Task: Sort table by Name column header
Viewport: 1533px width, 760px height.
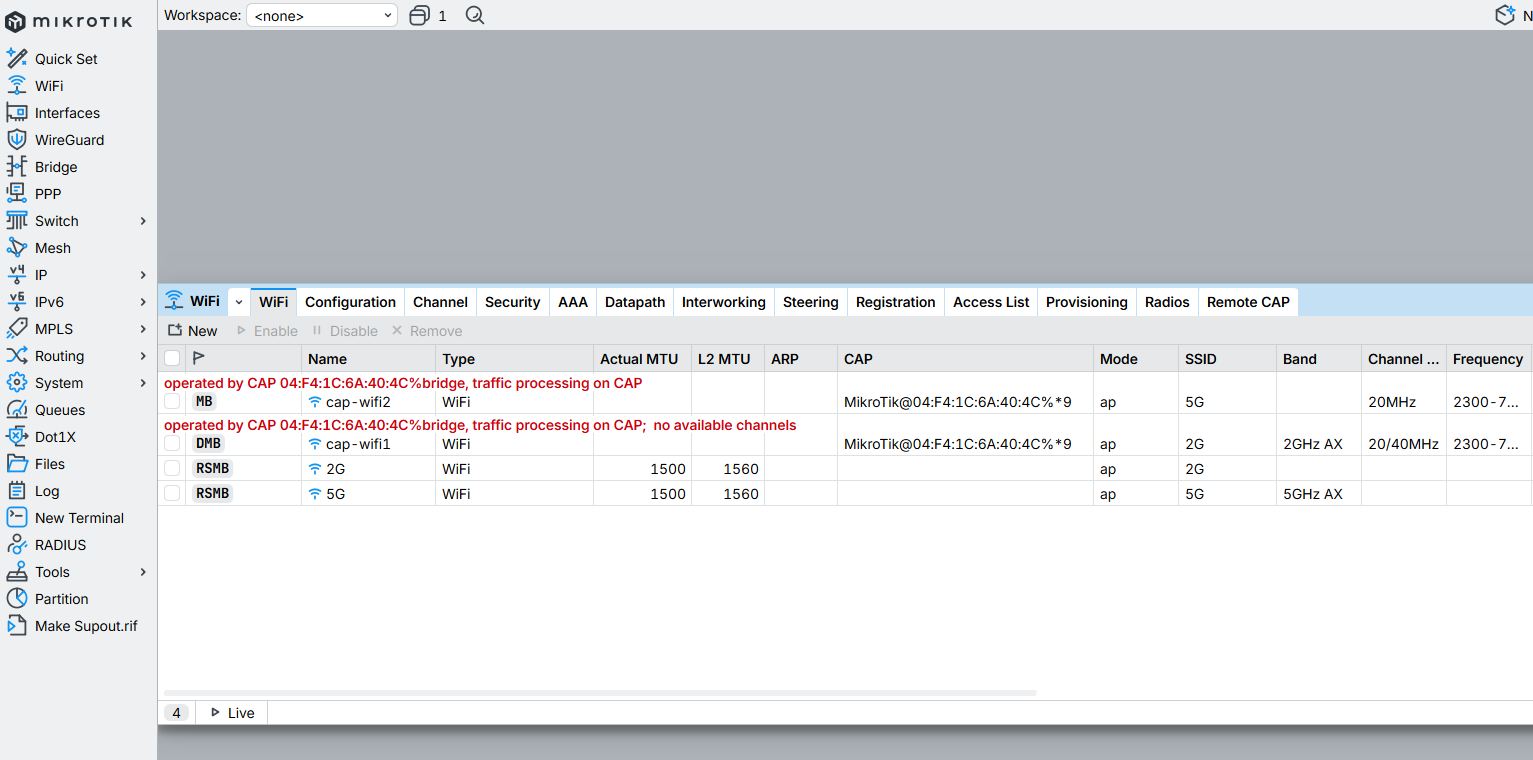Action: 368,359
